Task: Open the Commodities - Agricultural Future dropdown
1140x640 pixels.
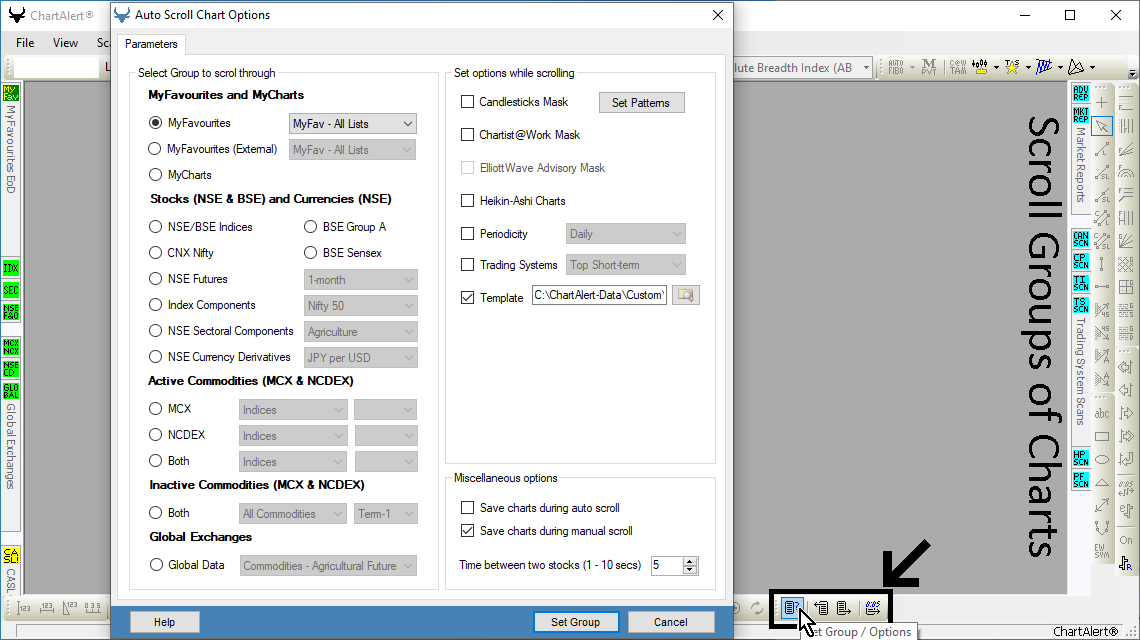Action: [329, 566]
